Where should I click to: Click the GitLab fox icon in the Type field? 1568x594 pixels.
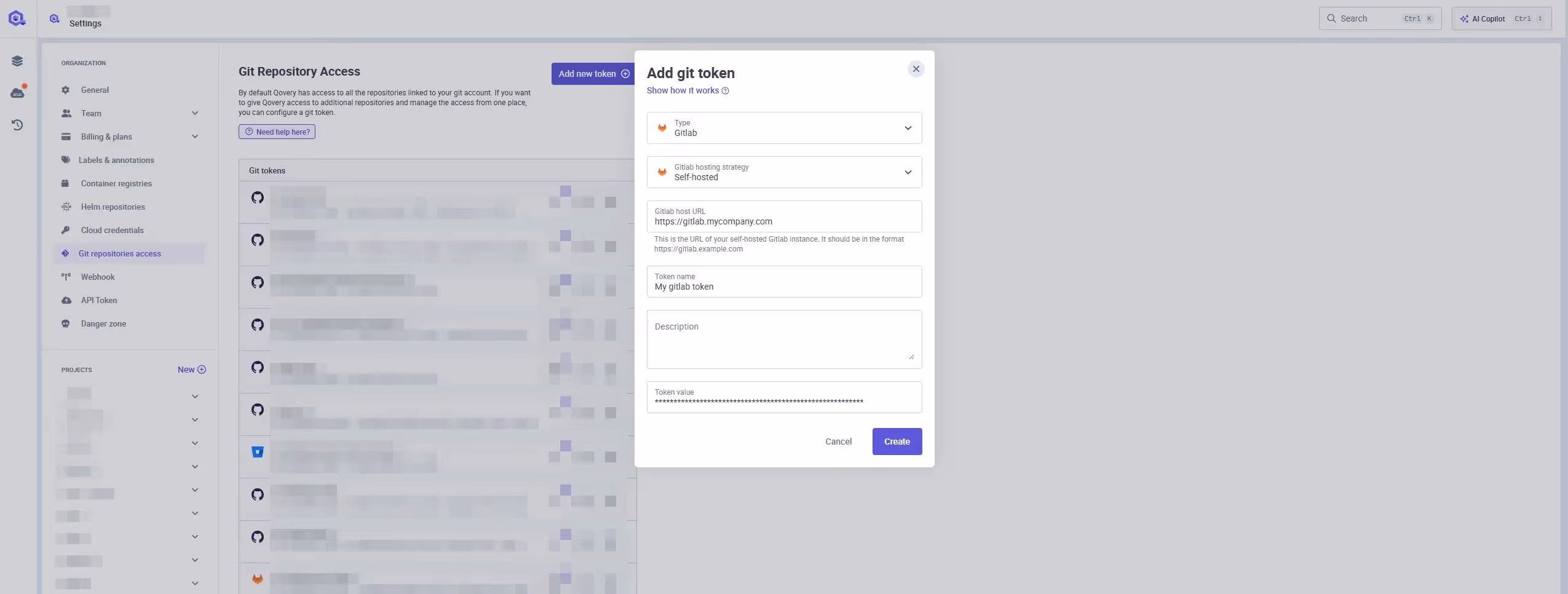tap(662, 127)
